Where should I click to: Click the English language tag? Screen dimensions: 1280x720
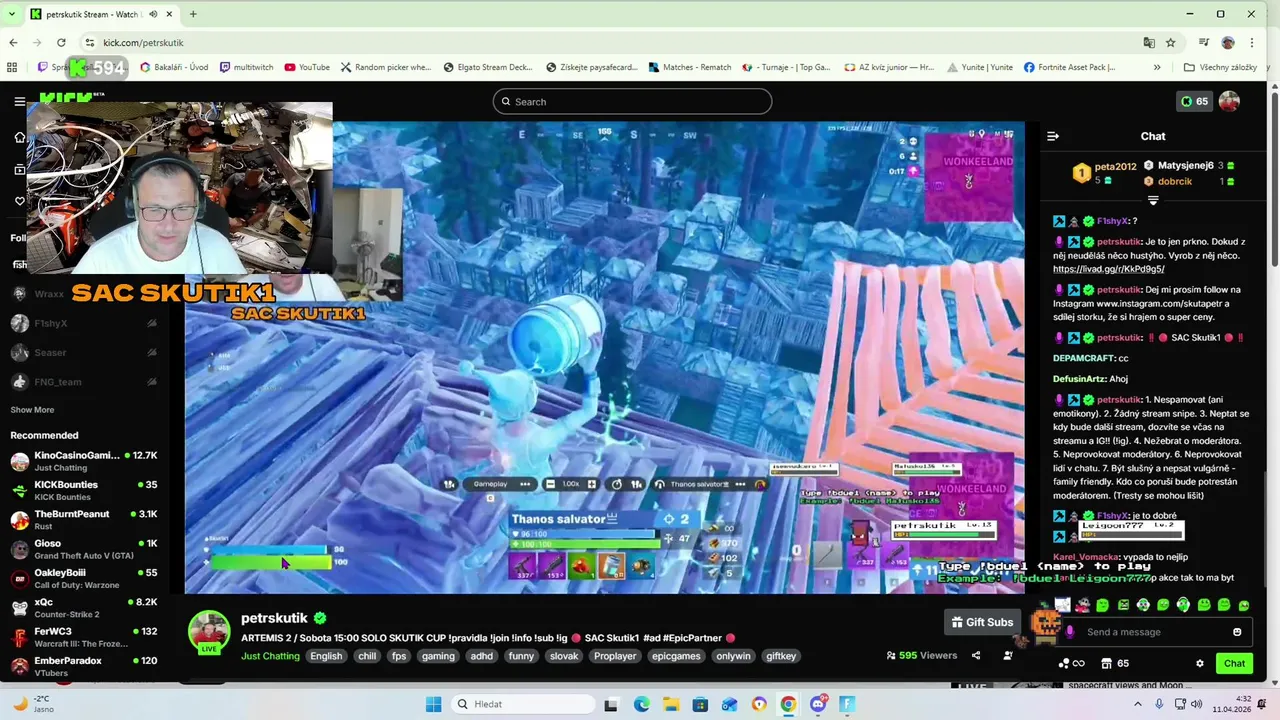click(326, 656)
